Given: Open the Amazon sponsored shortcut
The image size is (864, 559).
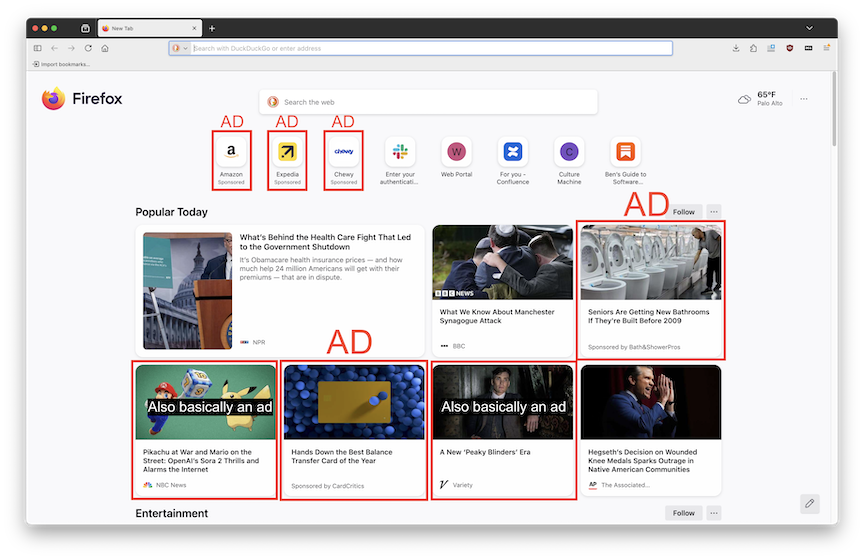Looking at the screenshot, I should coord(231,160).
